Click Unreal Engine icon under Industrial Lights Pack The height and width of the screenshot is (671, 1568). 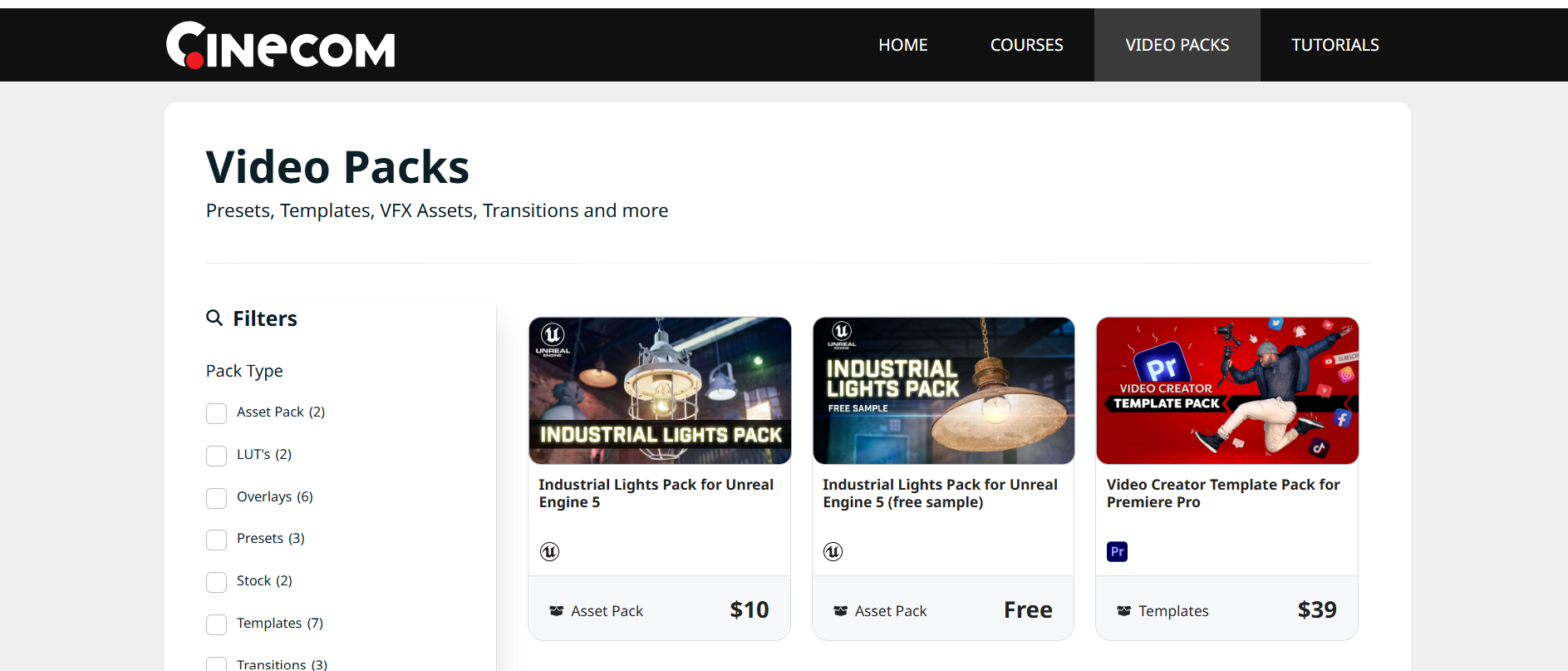[x=549, y=551]
